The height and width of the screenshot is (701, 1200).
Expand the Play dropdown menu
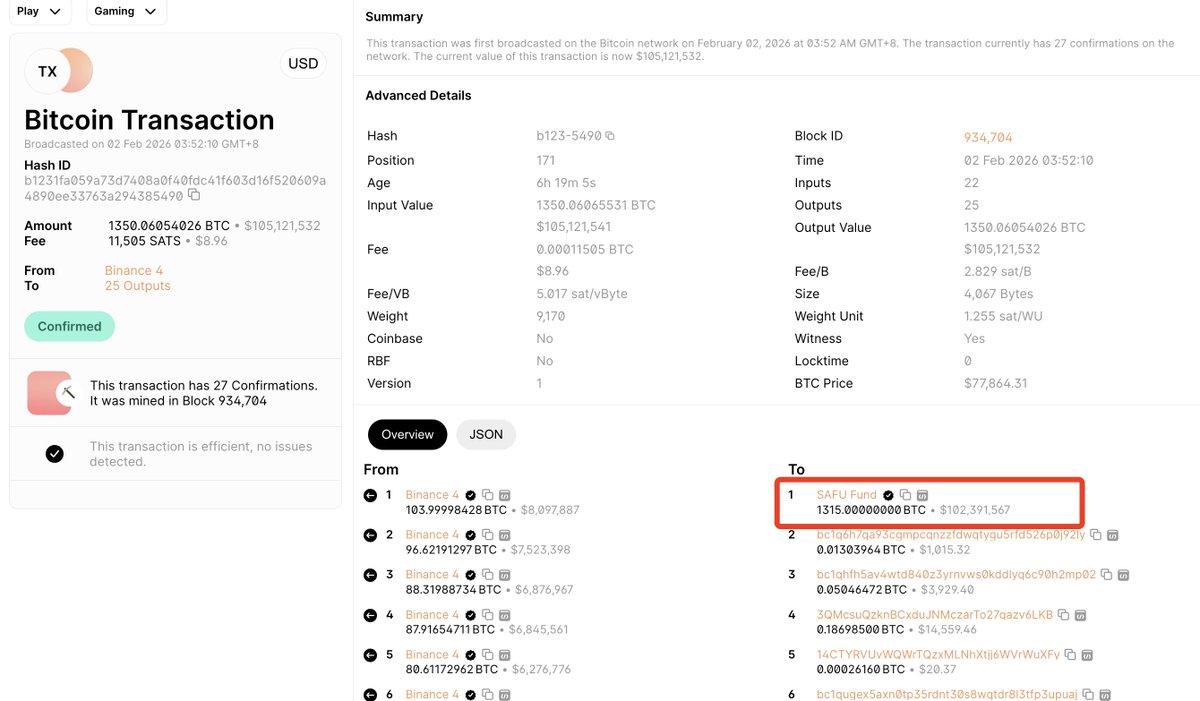coord(39,11)
